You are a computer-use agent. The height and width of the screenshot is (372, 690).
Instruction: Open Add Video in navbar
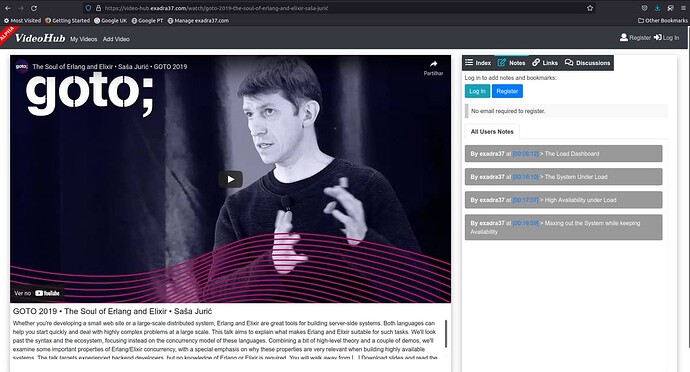click(116, 39)
